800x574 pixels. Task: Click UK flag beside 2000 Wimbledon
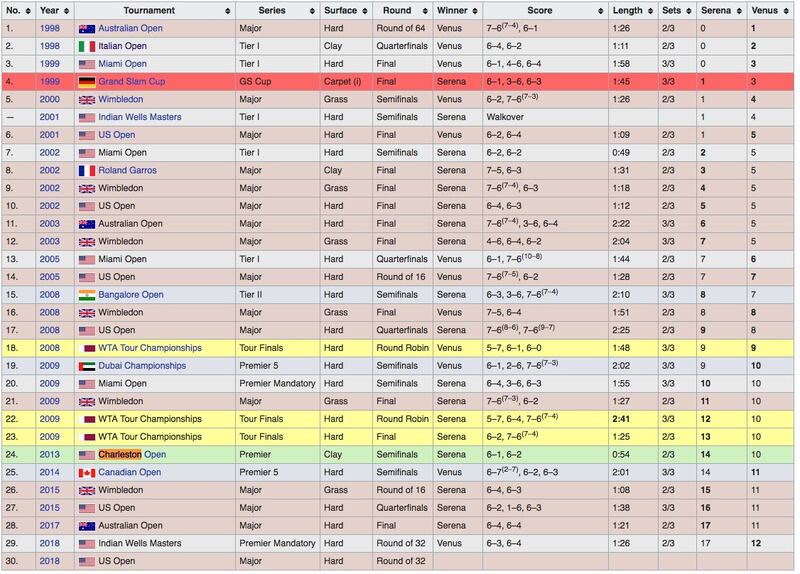tap(87, 100)
